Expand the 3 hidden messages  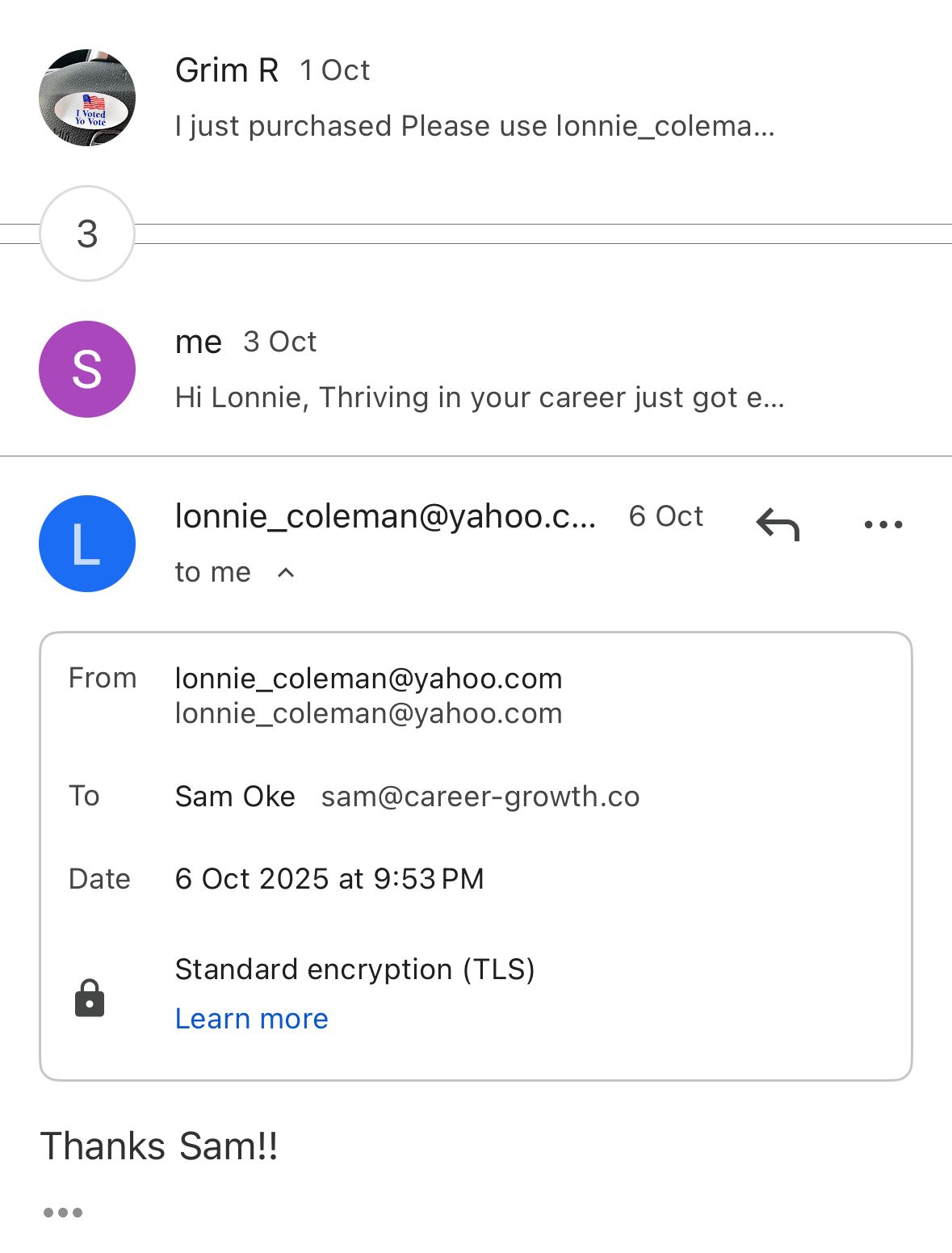point(87,233)
